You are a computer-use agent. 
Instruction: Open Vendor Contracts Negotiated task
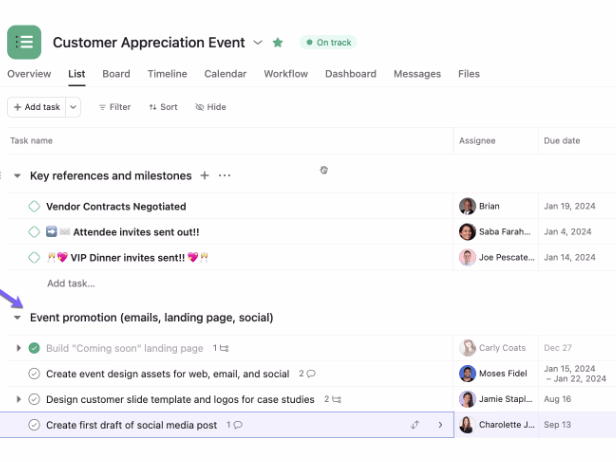[x=116, y=206]
